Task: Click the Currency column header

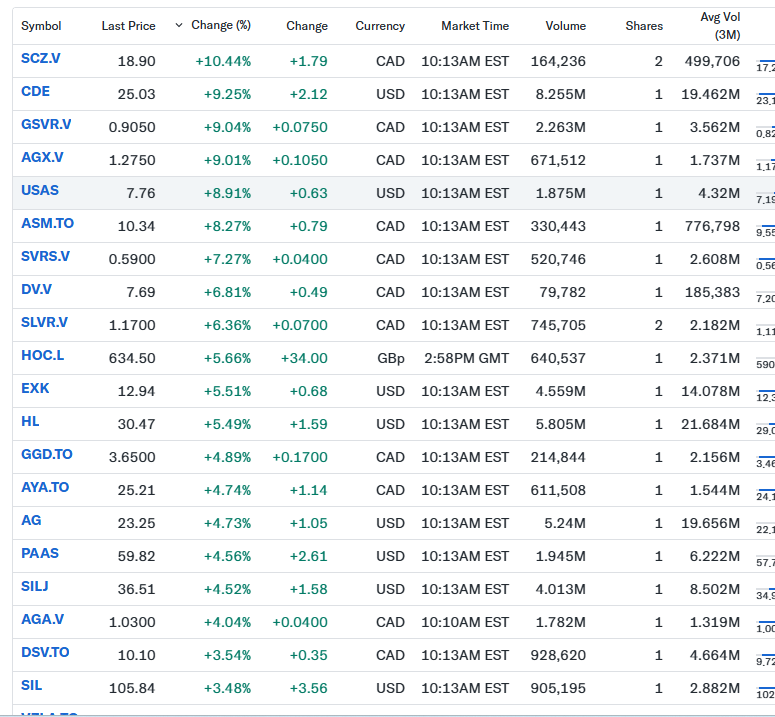Action: pyautogui.click(x=380, y=26)
